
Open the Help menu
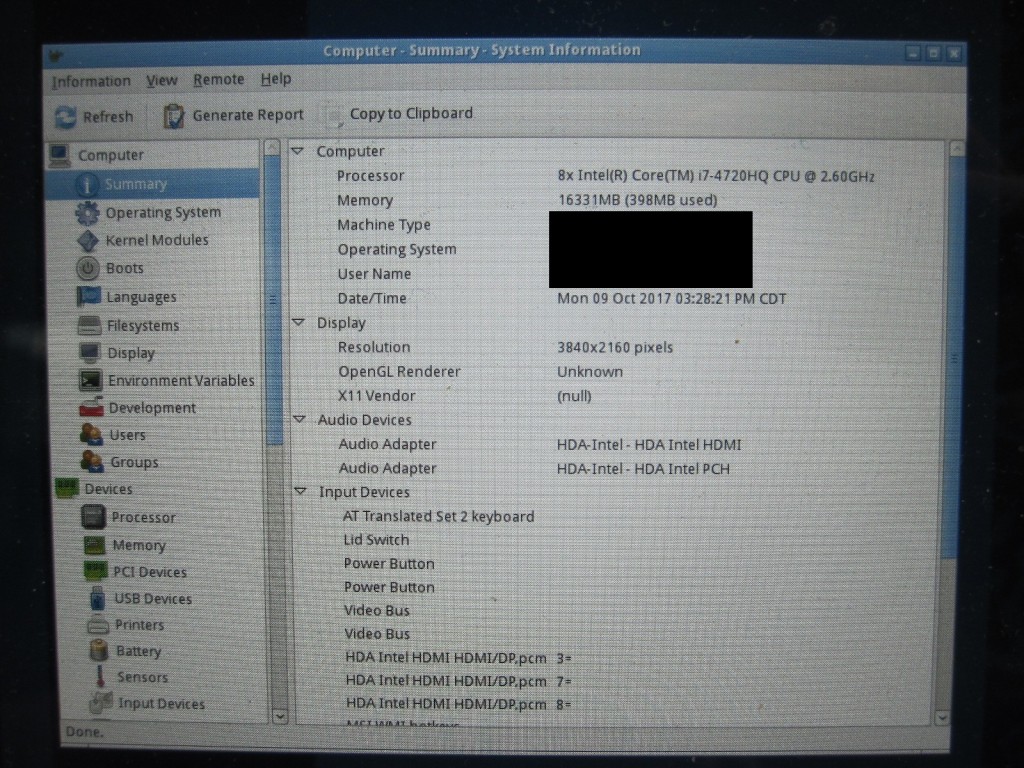(x=276, y=79)
